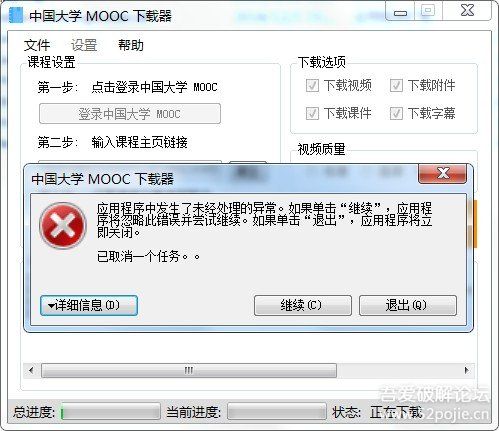Click the red error icon in dialog
This screenshot has height=431, width=499.
click(x=63, y=226)
